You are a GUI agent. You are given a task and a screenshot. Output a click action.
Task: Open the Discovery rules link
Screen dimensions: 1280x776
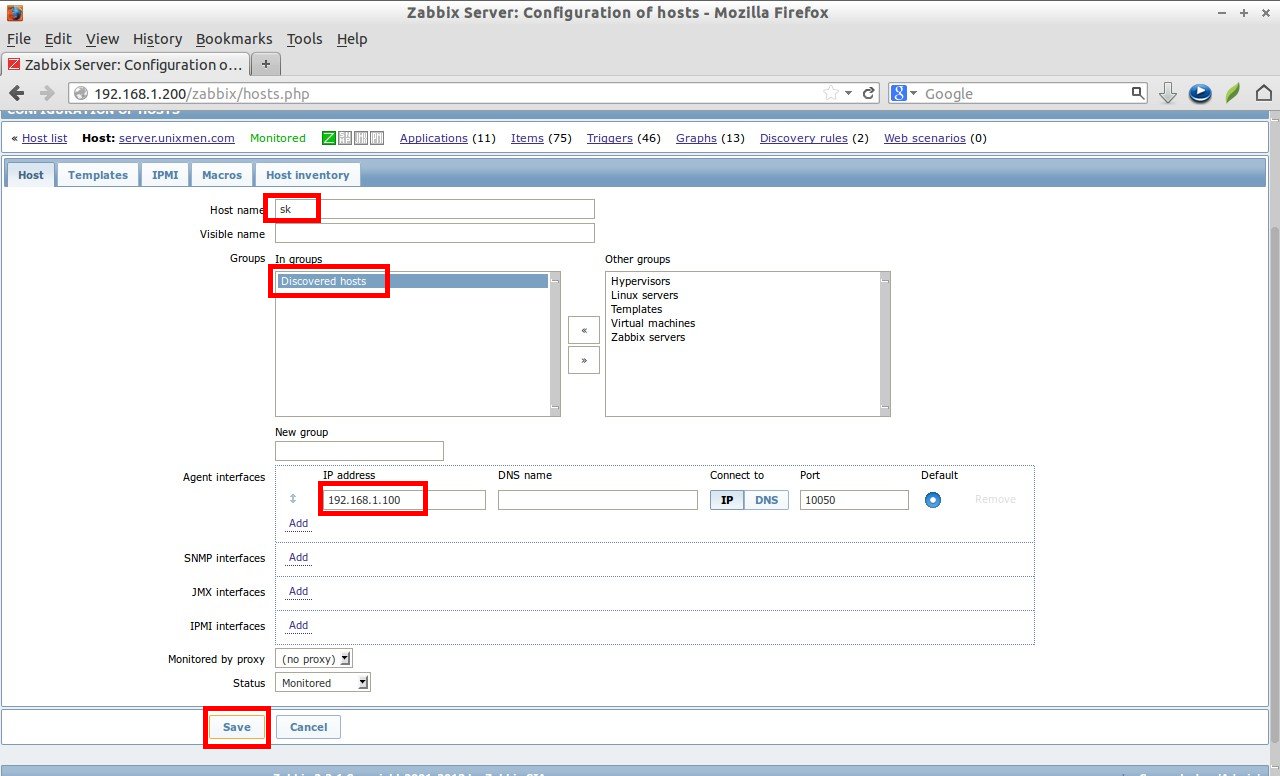(x=804, y=138)
